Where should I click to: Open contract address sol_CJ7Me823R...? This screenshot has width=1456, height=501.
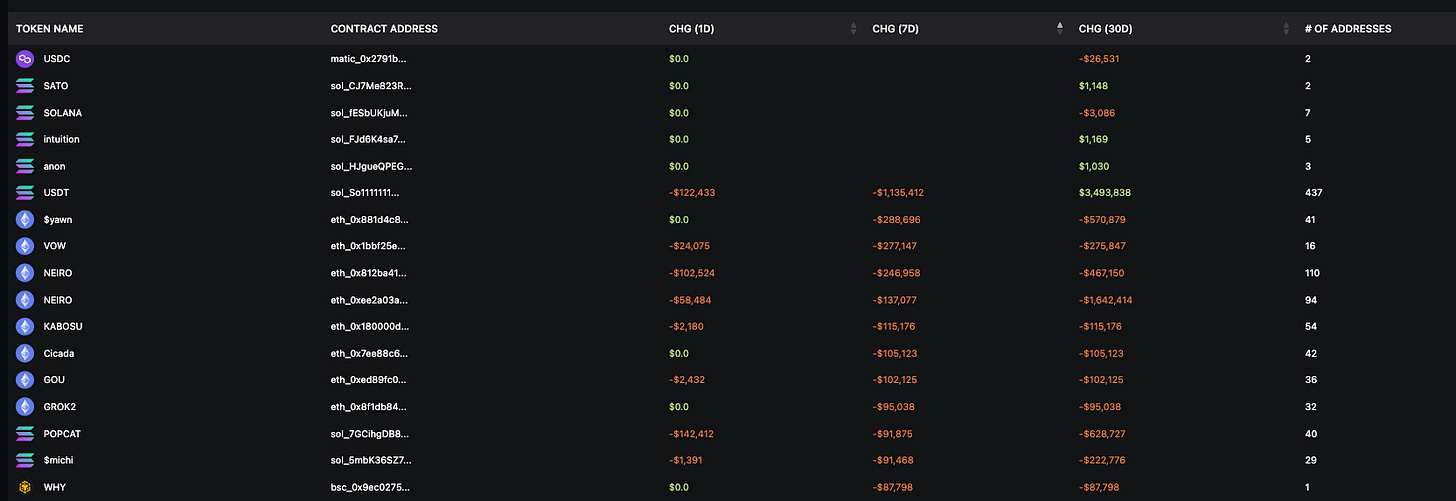pos(371,86)
